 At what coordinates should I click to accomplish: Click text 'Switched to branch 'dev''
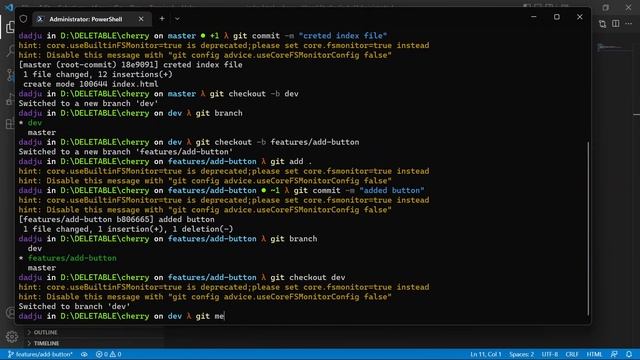(74, 307)
